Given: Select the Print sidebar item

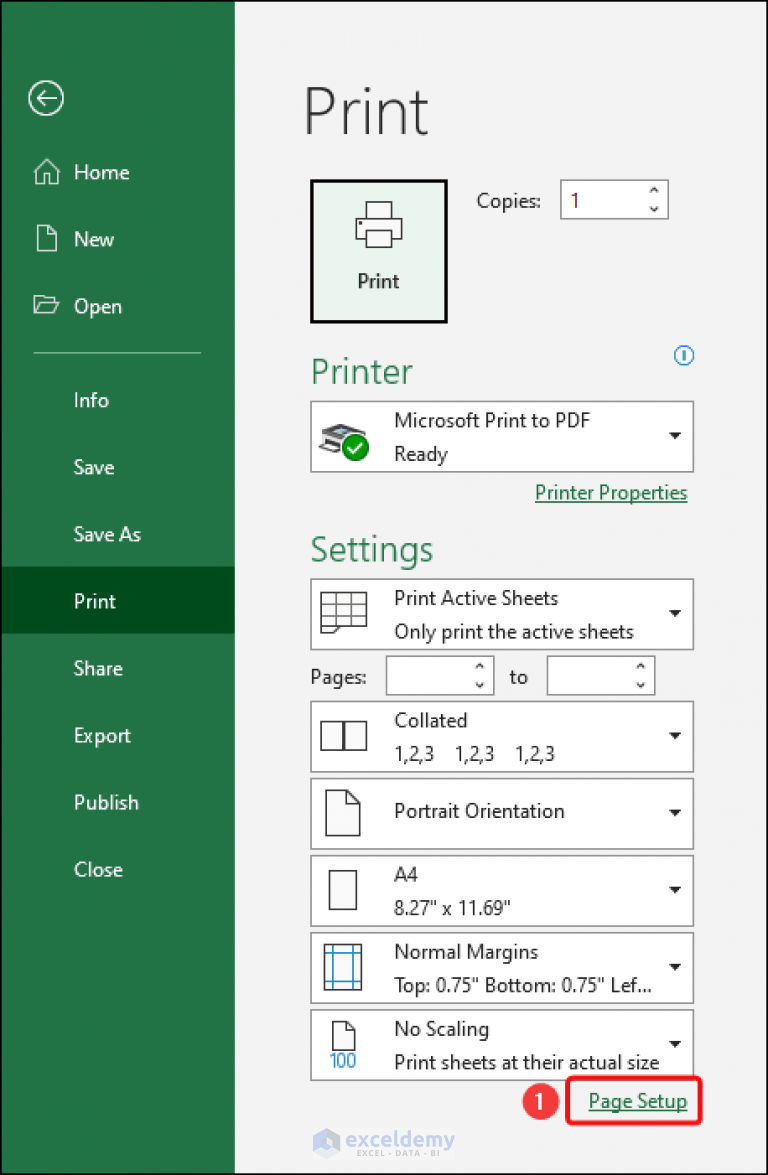Looking at the screenshot, I should pyautogui.click(x=118, y=601).
